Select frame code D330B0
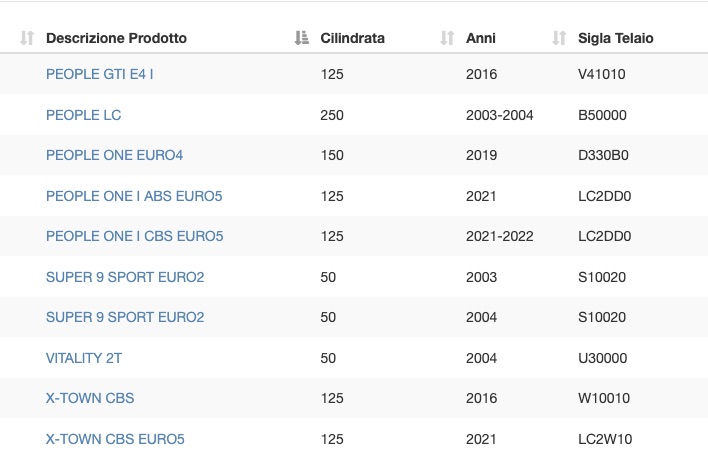 click(603, 155)
